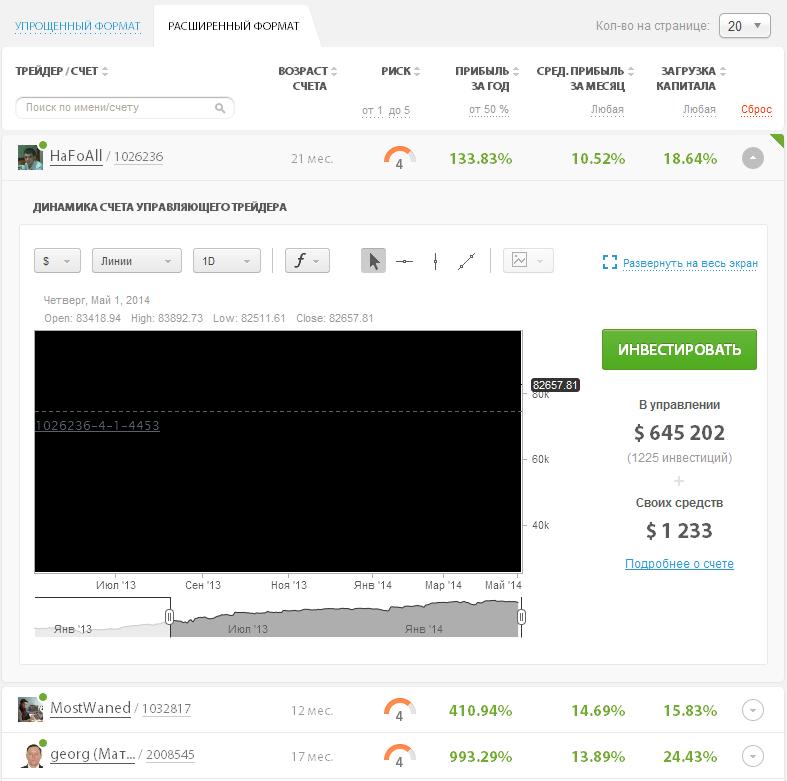
Task: Open the per-page count dropdown showing 20
Action: click(744, 26)
